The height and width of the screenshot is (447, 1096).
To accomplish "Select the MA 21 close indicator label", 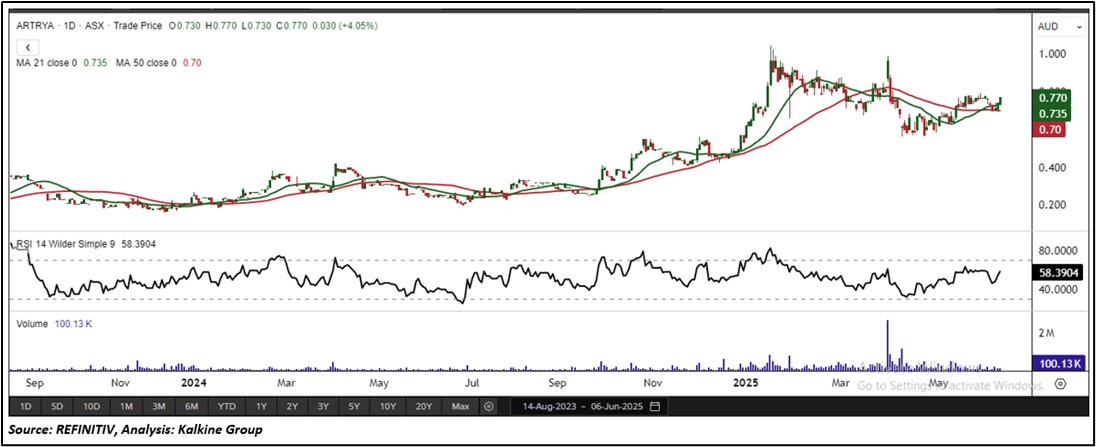I will [48, 63].
